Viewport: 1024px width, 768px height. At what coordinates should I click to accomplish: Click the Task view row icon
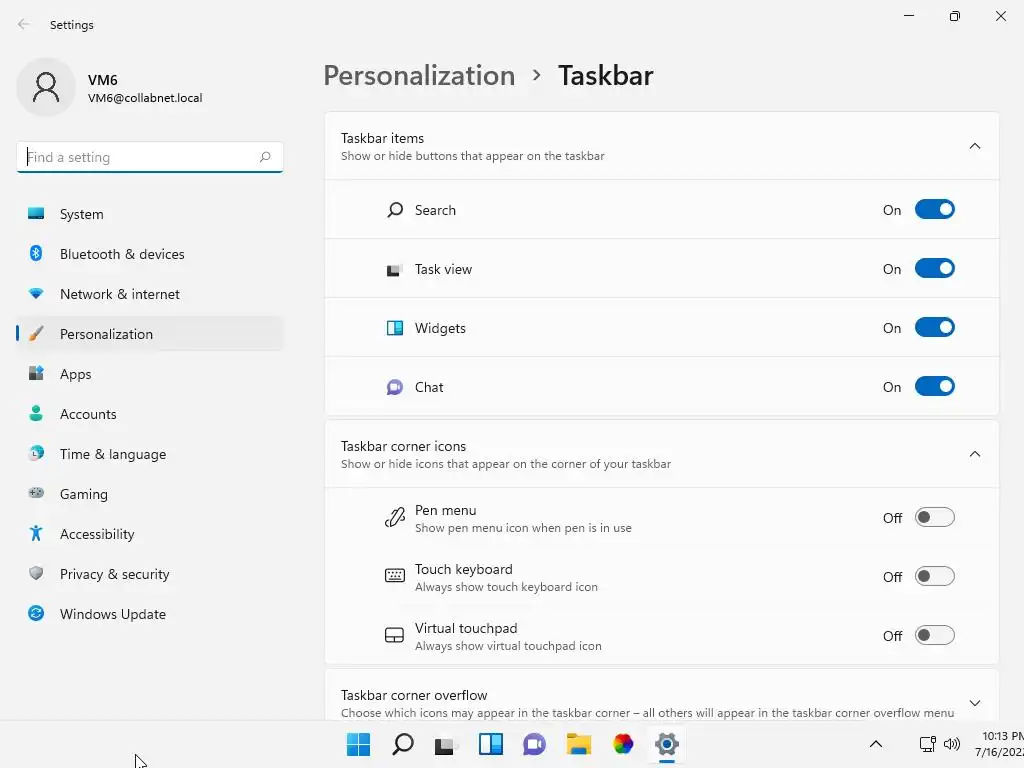coord(394,270)
